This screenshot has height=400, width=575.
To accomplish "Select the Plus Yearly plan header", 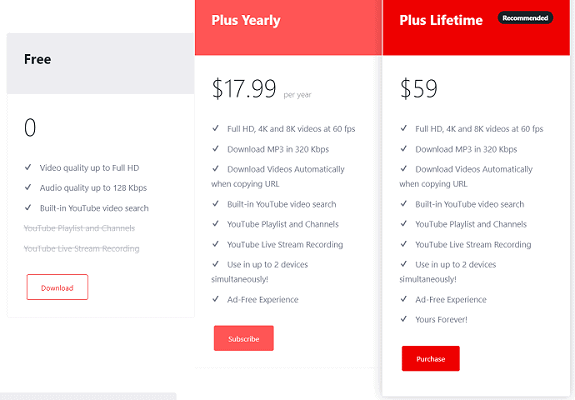I will tap(288, 27).
